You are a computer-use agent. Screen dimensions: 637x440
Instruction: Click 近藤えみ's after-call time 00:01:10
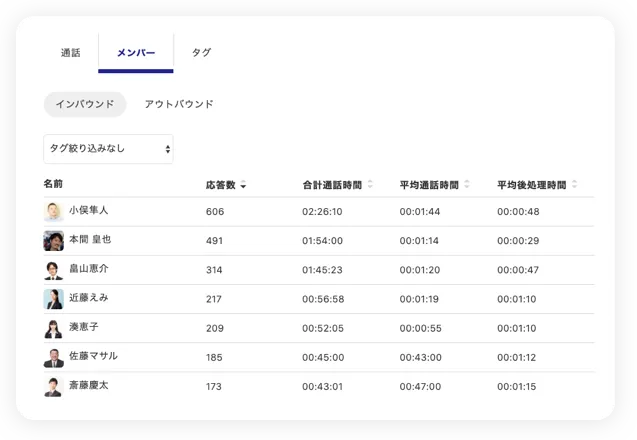[517, 299]
